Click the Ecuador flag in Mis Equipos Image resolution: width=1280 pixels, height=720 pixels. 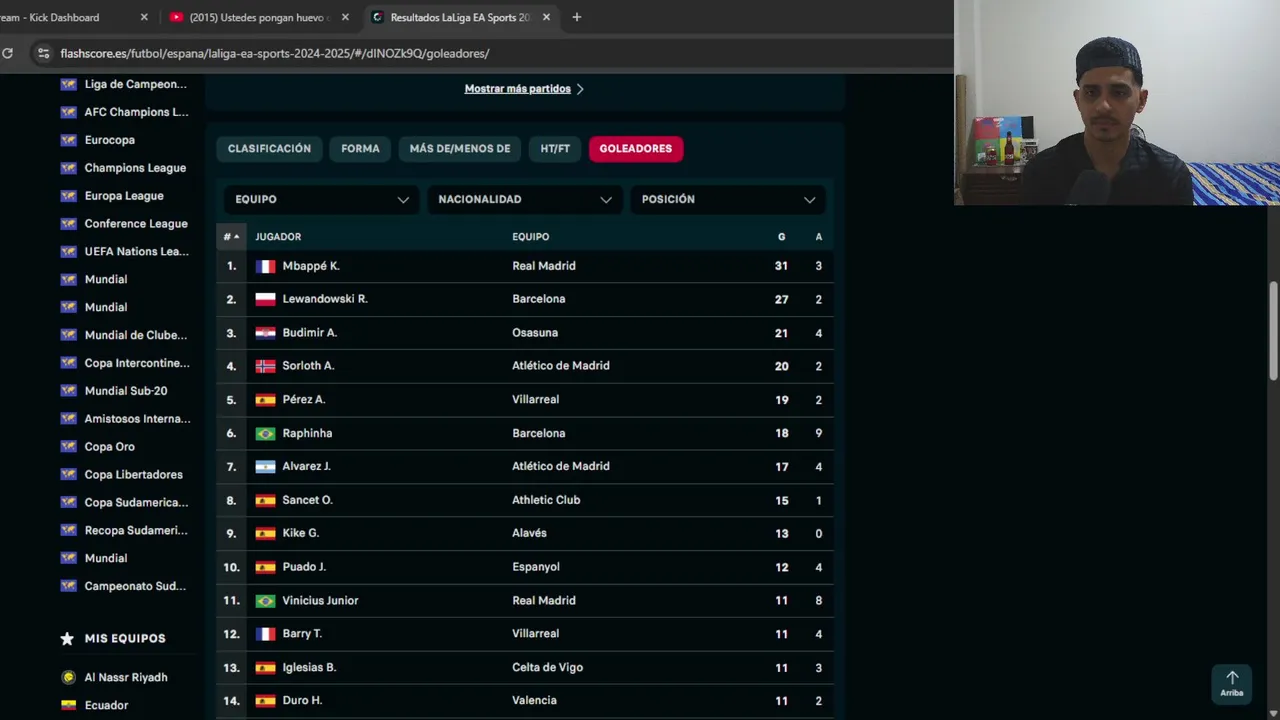coord(68,705)
